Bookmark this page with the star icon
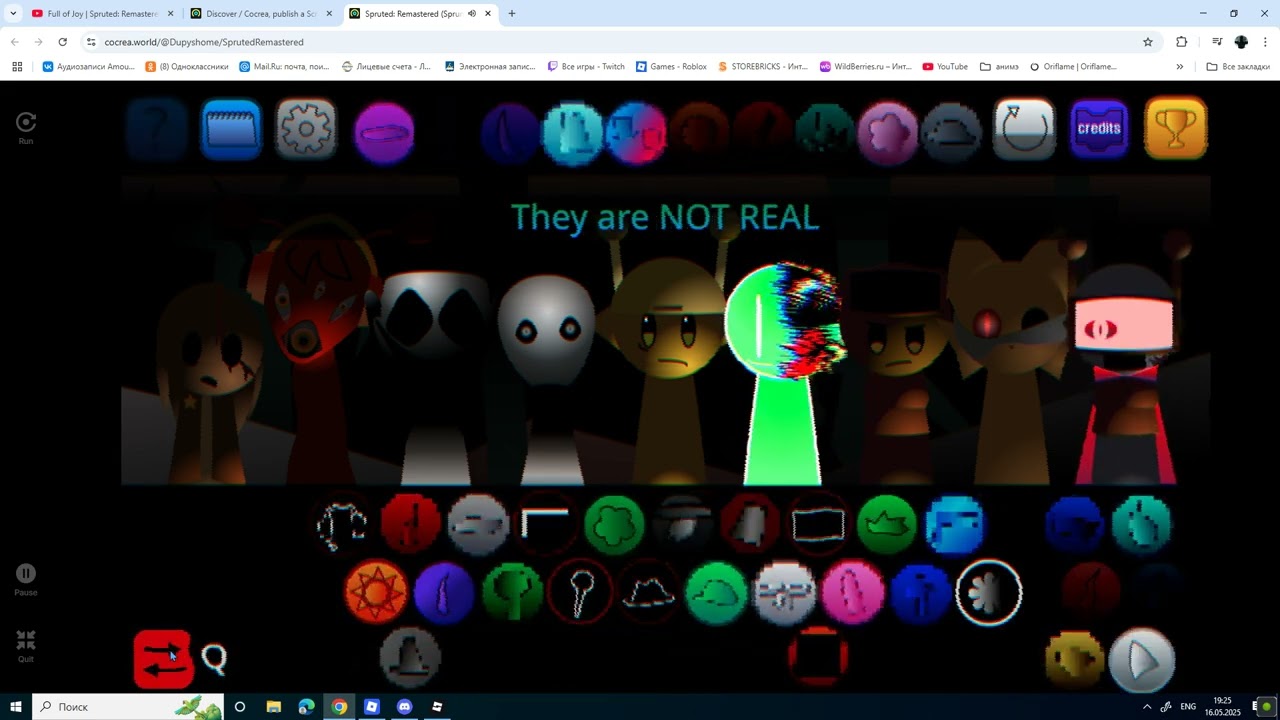1280x720 pixels. pyautogui.click(x=1148, y=42)
